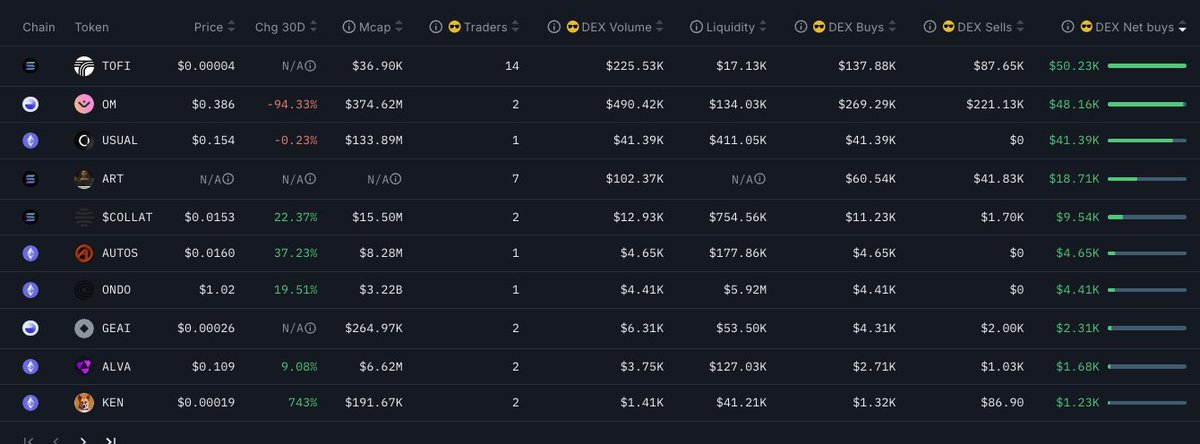Viewport: 1200px width, 444px height.
Task: Click the Chain column header
Action: (x=39, y=27)
